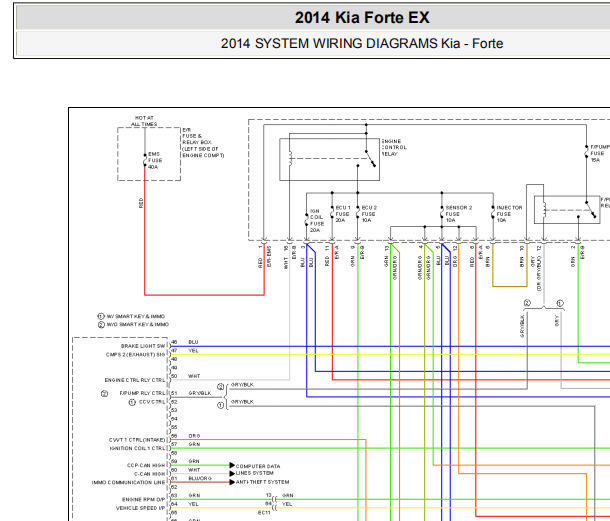The width and height of the screenshot is (610, 521).
Task: Select 'WHT' wire color at pin 50
Action: [x=194, y=376]
